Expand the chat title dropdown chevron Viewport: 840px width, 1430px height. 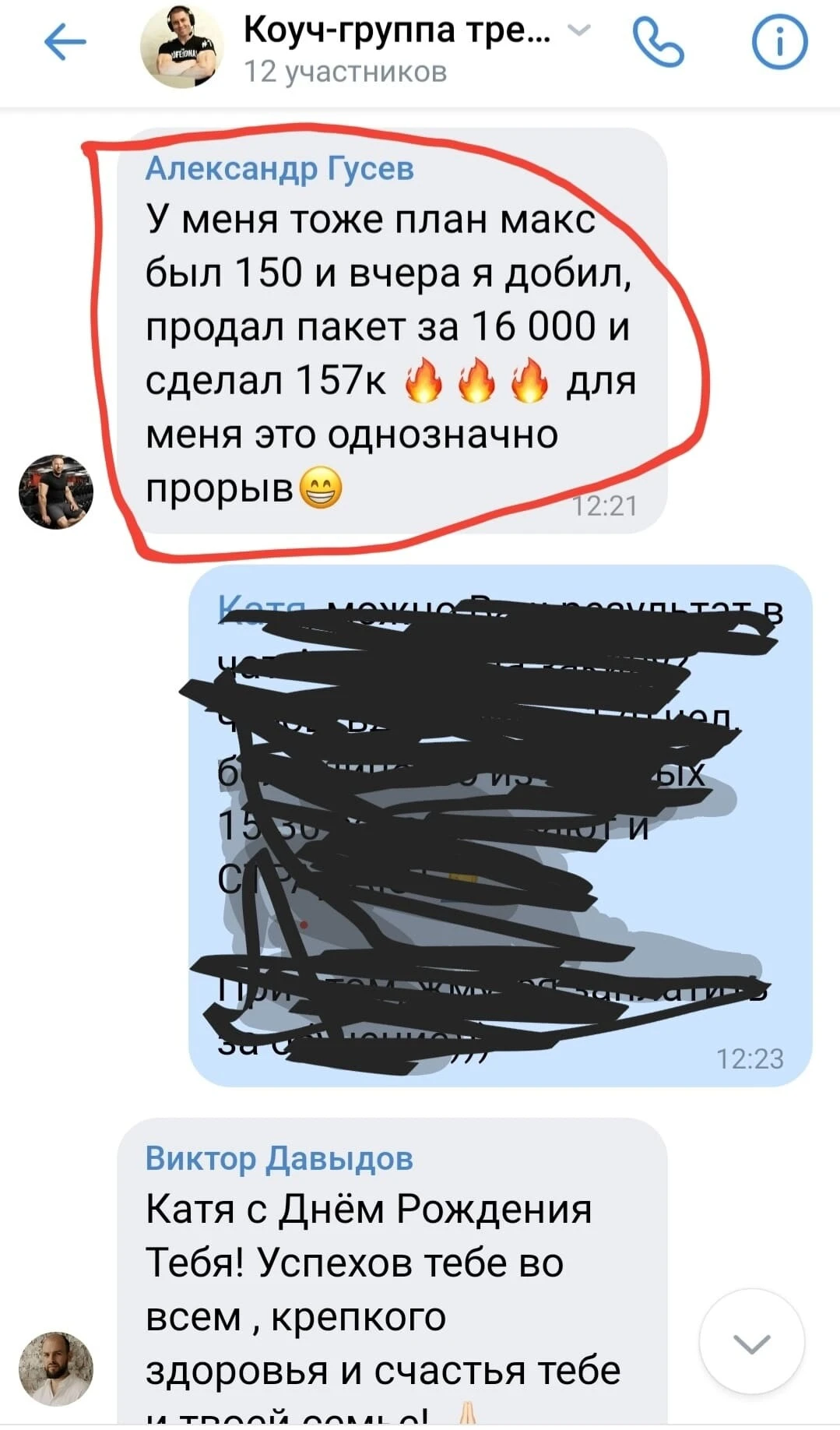click(x=578, y=30)
